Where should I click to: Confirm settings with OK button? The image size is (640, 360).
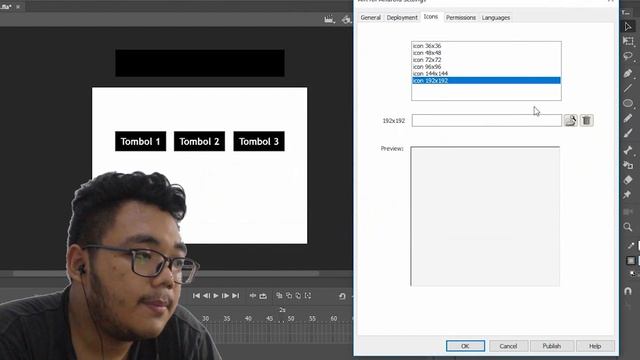point(465,346)
